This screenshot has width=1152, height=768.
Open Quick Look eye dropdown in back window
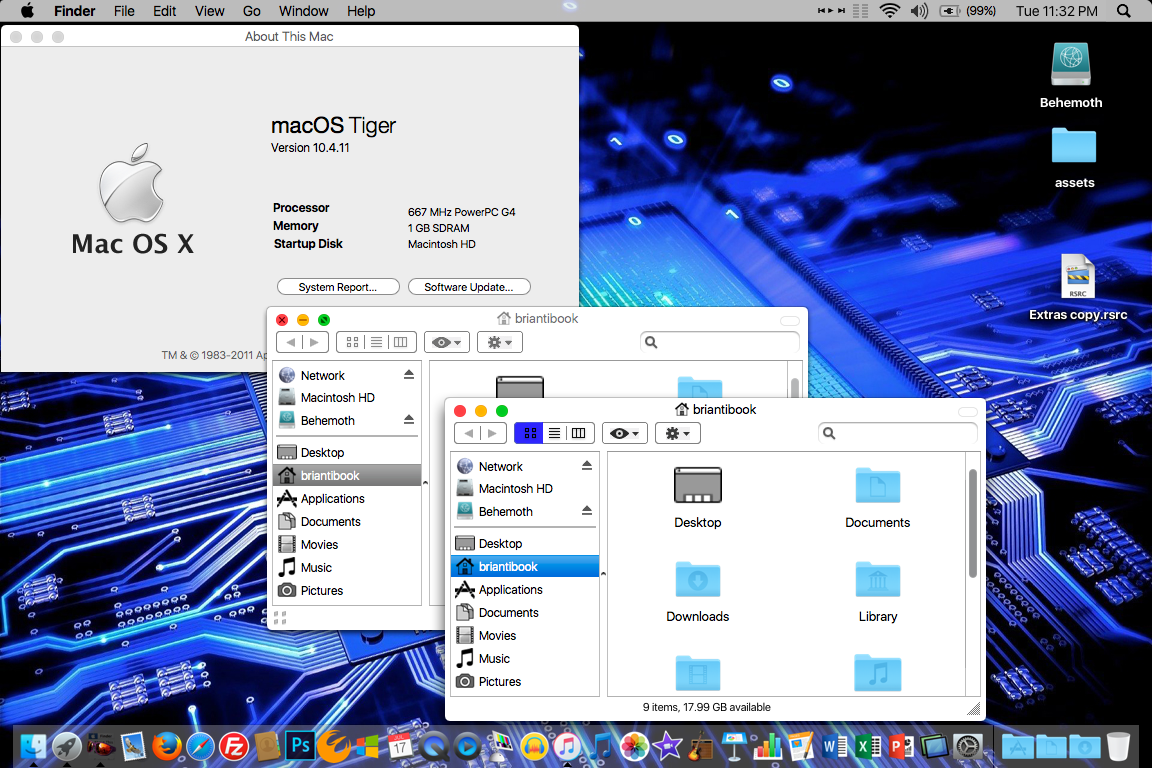pyautogui.click(x=447, y=342)
